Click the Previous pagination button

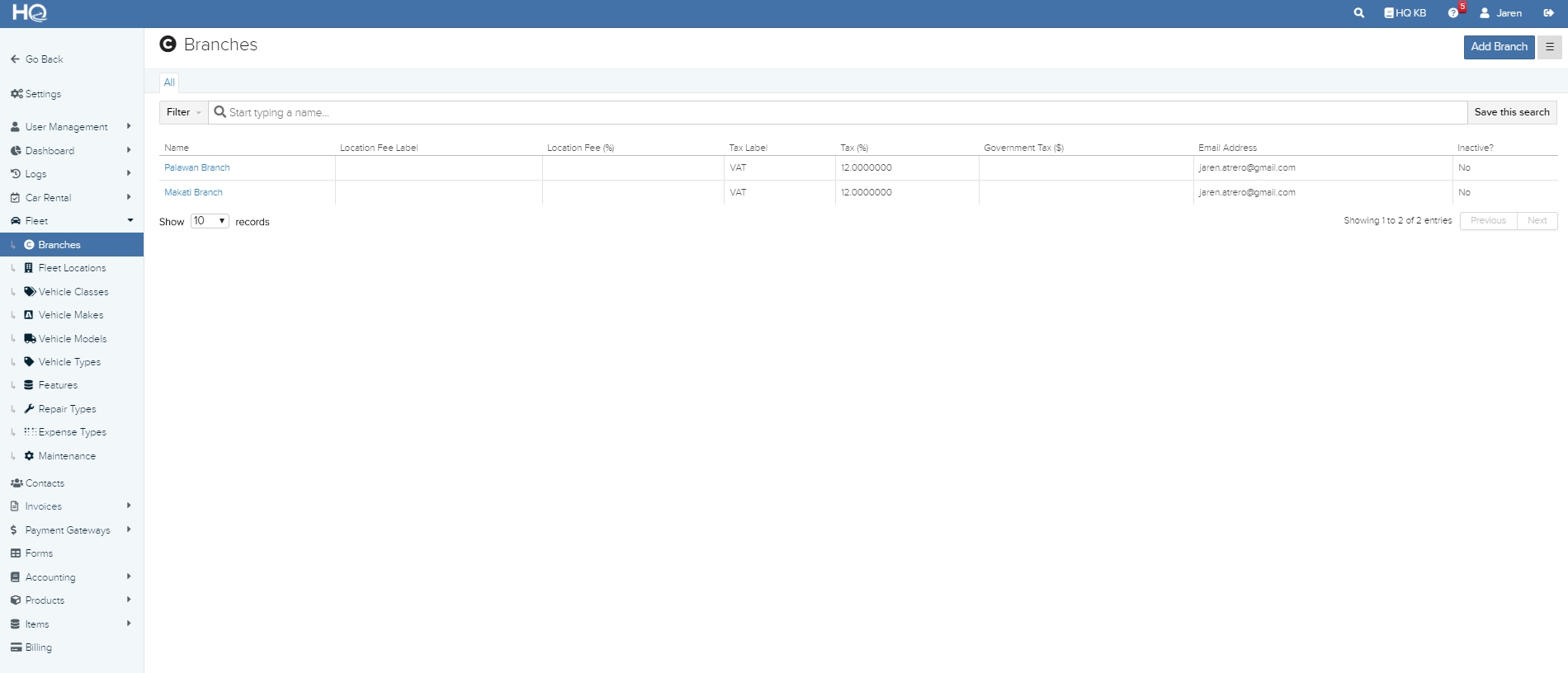click(x=1488, y=221)
